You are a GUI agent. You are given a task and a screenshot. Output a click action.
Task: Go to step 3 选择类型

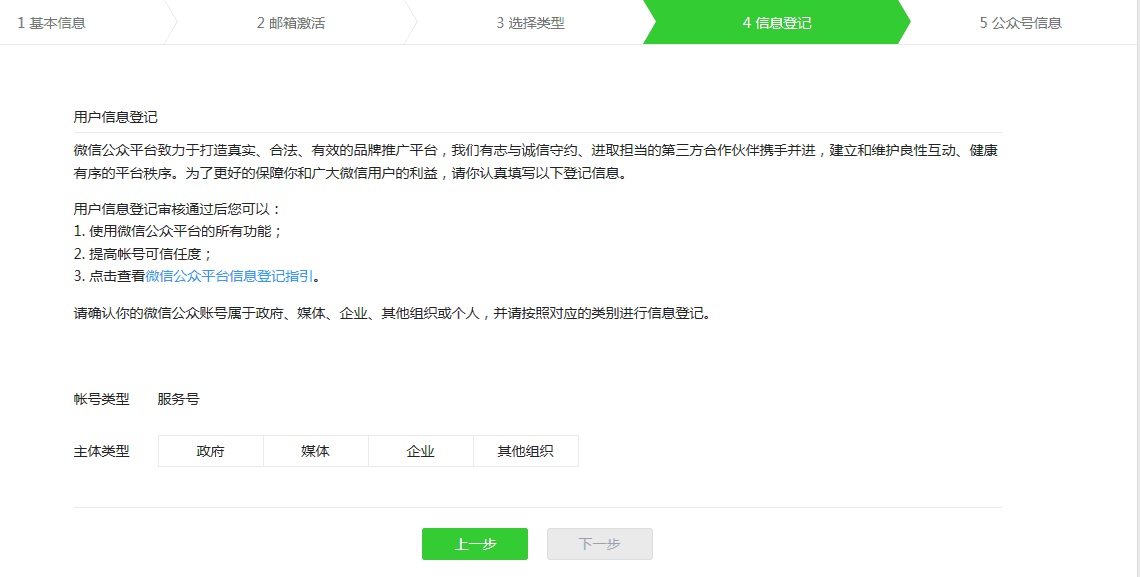click(531, 23)
